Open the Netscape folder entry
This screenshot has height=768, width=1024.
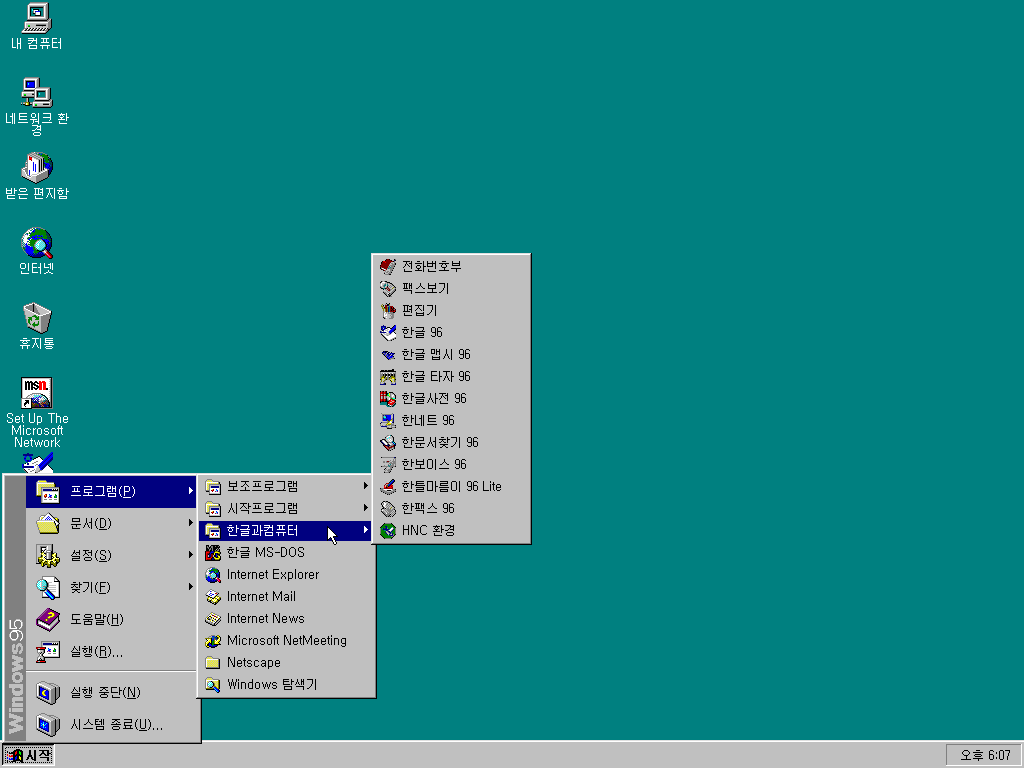(287, 662)
